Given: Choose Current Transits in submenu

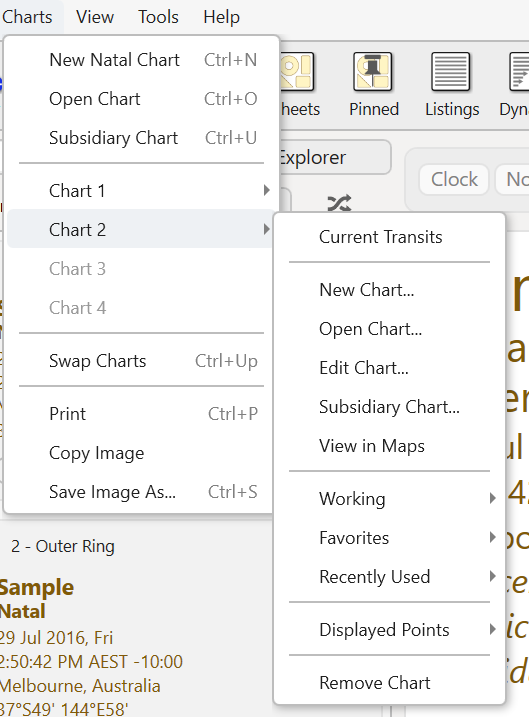Looking at the screenshot, I should click(x=389, y=237).
